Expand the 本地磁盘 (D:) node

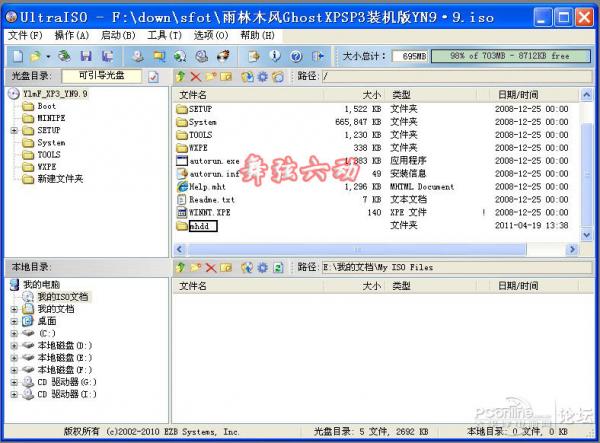(14, 346)
